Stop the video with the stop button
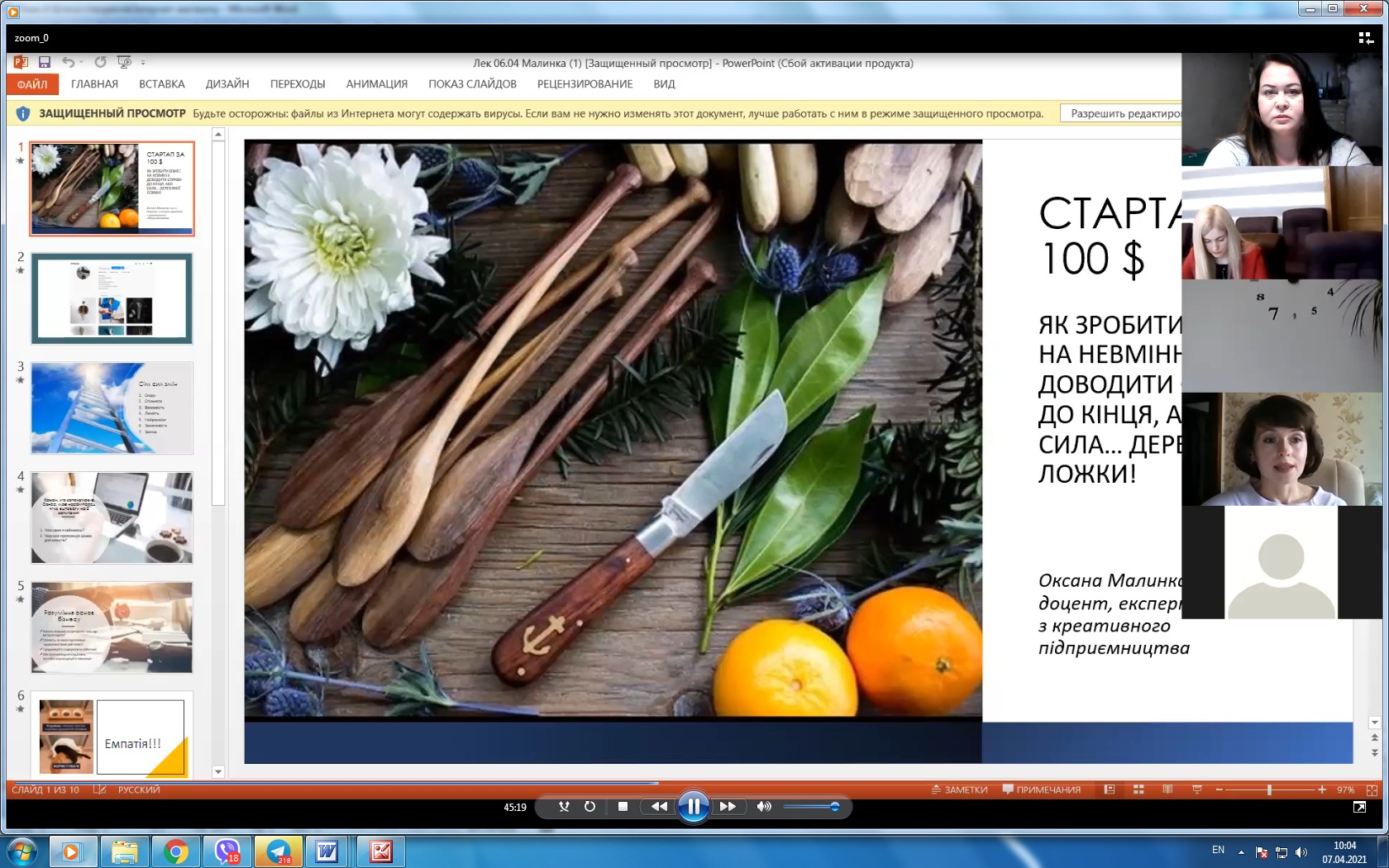Image resolution: width=1389 pixels, height=868 pixels. [x=623, y=807]
